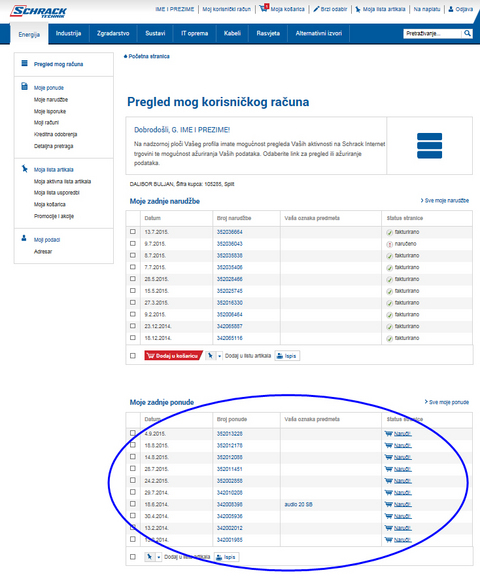This screenshot has height=581, width=480.
Task: Open Promocije i akcije in sidebar
Action: 54,216
